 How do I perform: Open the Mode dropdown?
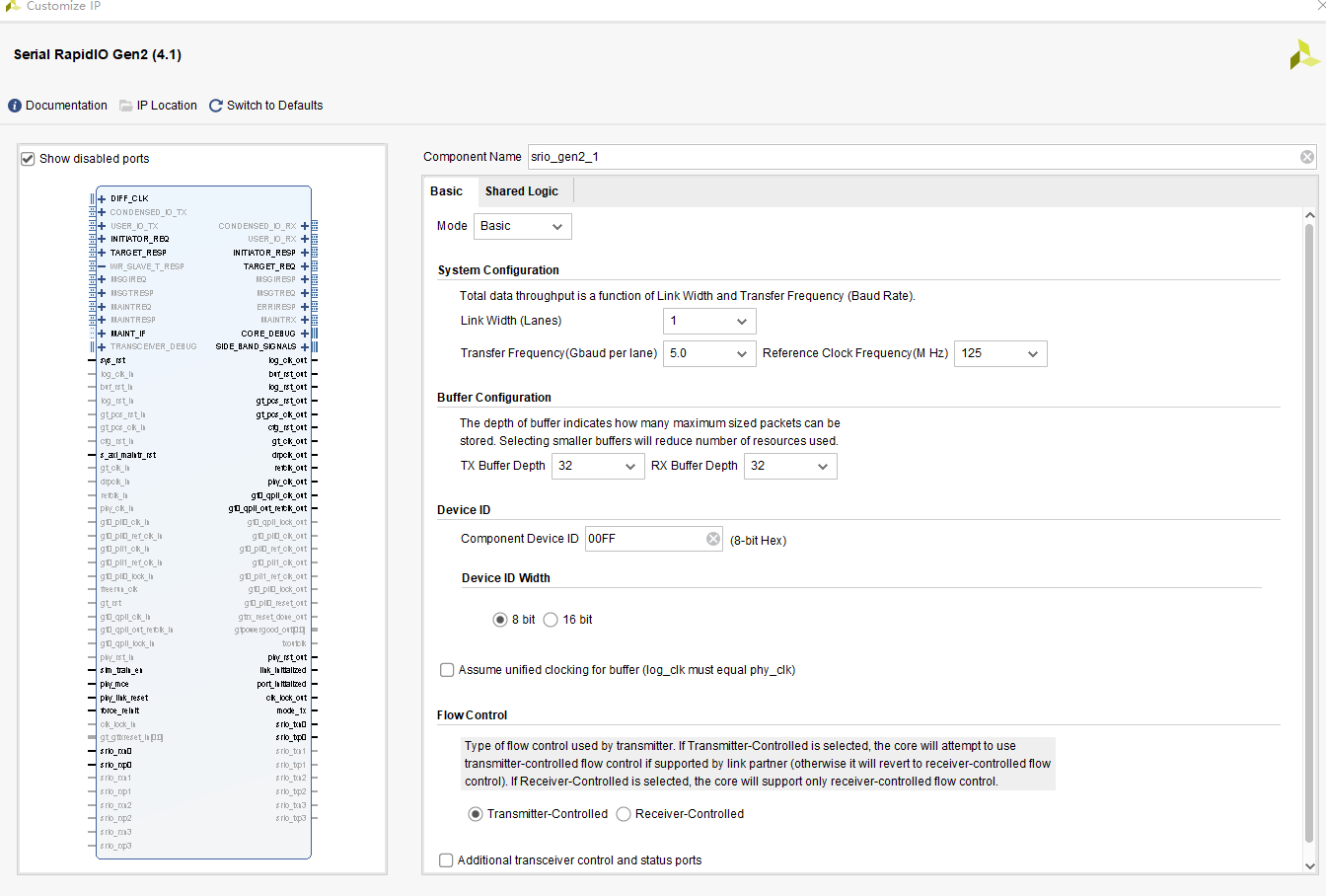(523, 226)
